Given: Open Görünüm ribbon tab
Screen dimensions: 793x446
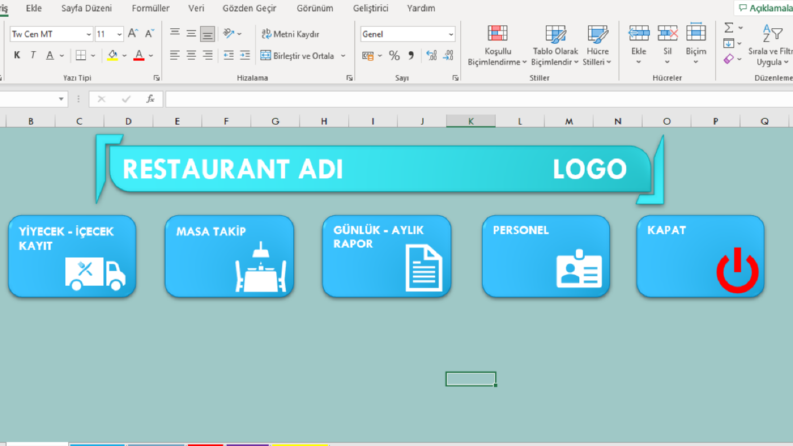Looking at the screenshot, I should point(315,8).
